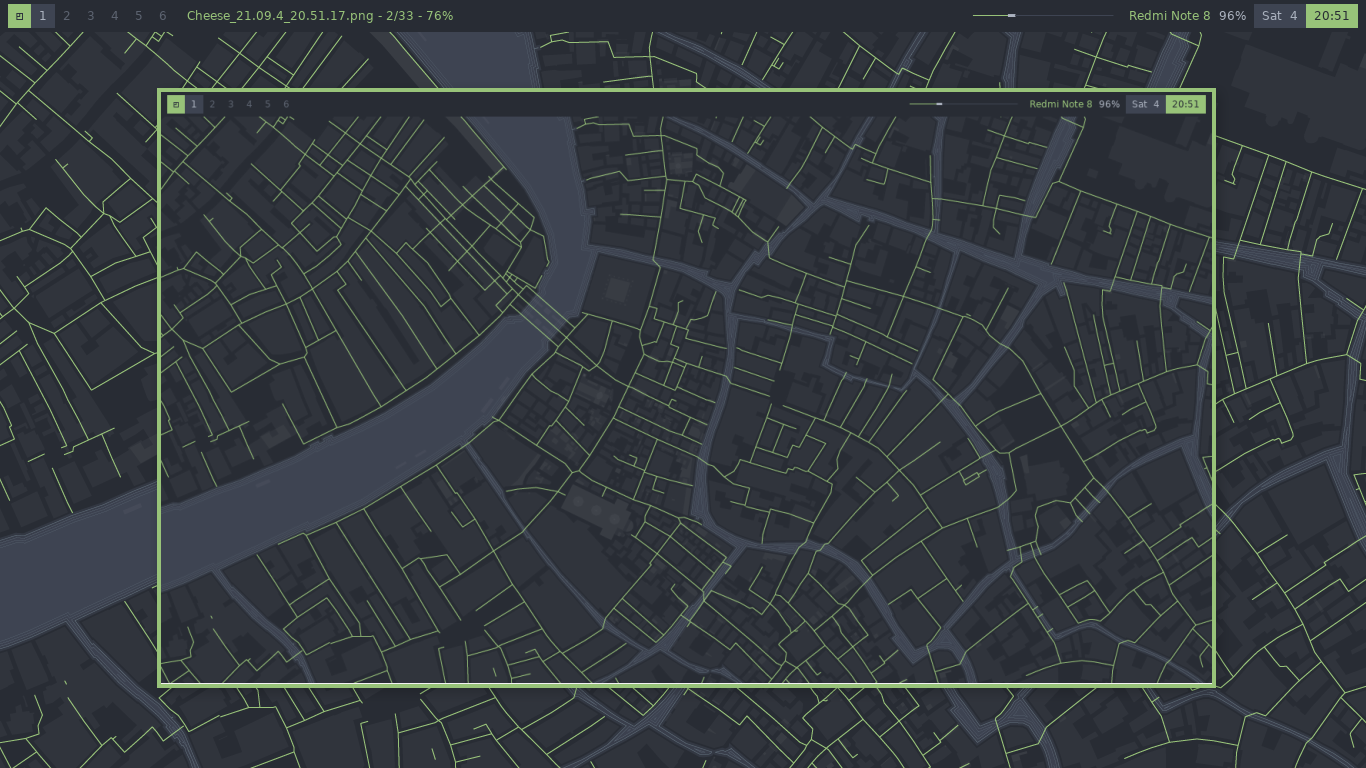Click the volume slider inside the viewed screenshot
The image size is (1366, 768).
pos(963,104)
